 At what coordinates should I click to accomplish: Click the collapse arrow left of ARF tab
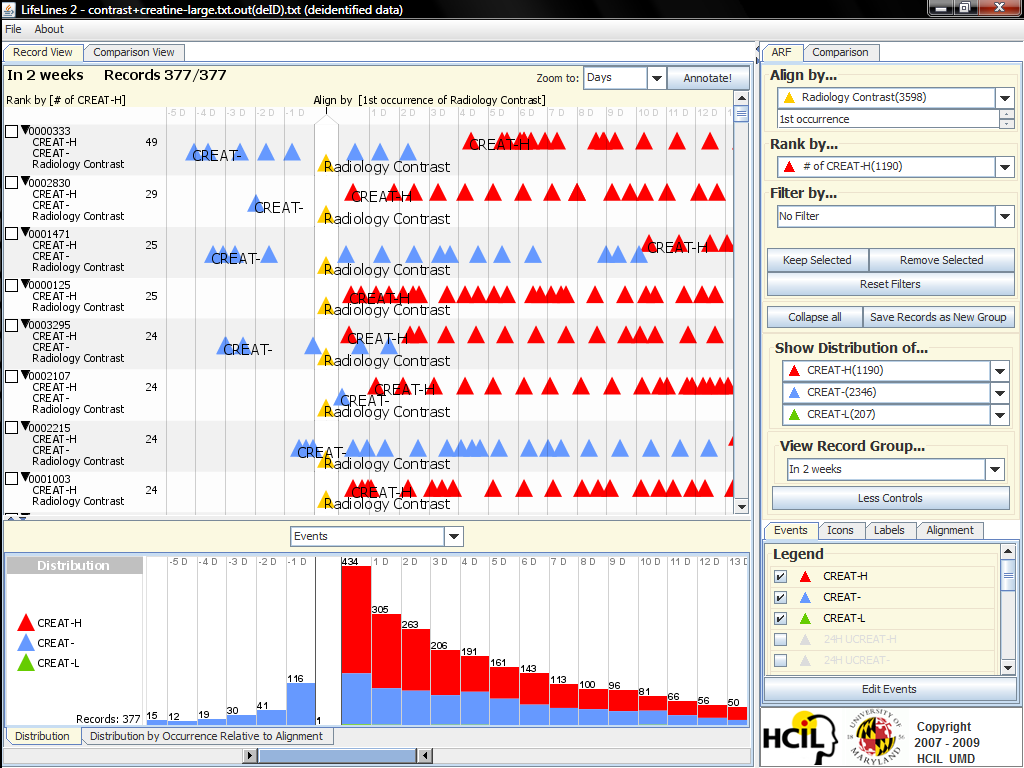click(x=755, y=52)
